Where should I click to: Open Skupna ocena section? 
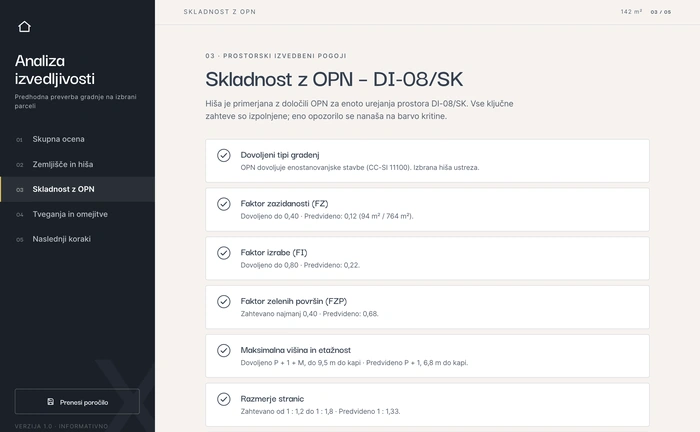tap(77, 139)
